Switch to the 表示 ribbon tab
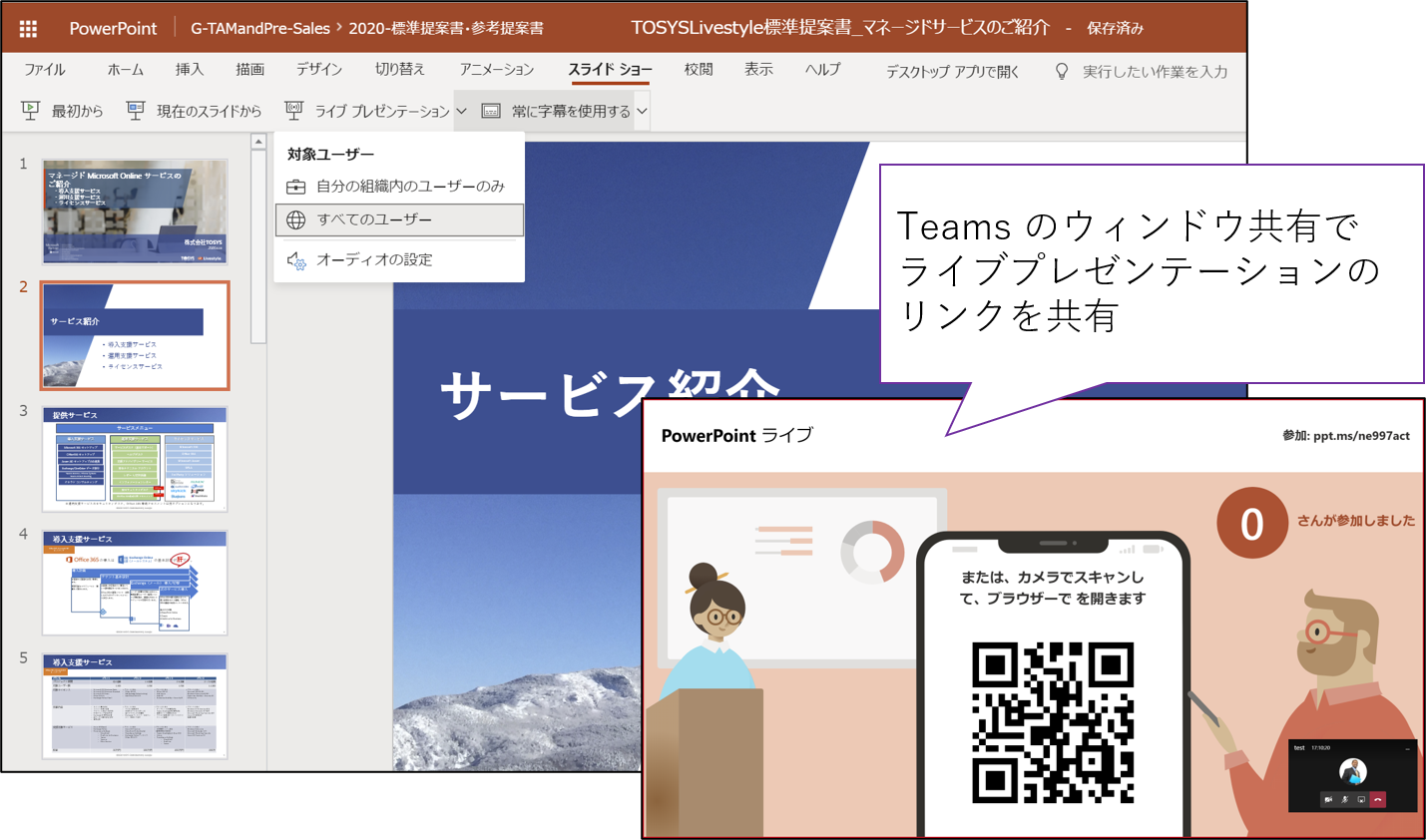Viewport: 1426px width, 840px height. pyautogui.click(x=758, y=70)
